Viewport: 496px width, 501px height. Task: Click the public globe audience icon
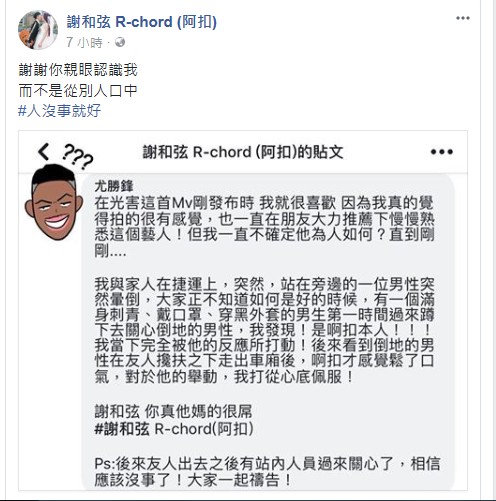coord(120,42)
